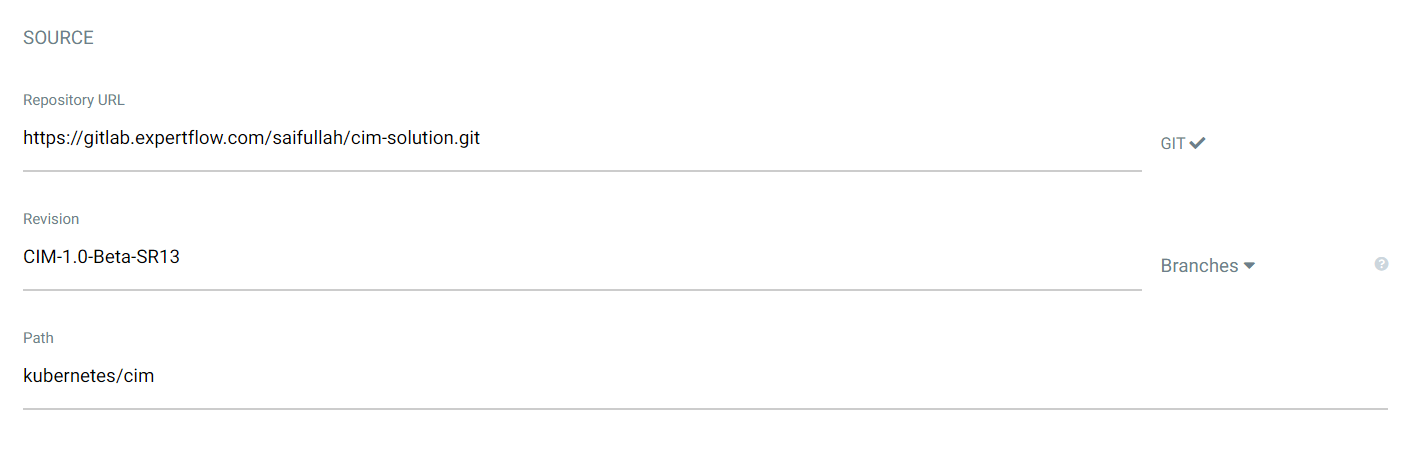Click the kubernetes/cim path text
Screen dimensions: 1405x462
point(88,376)
